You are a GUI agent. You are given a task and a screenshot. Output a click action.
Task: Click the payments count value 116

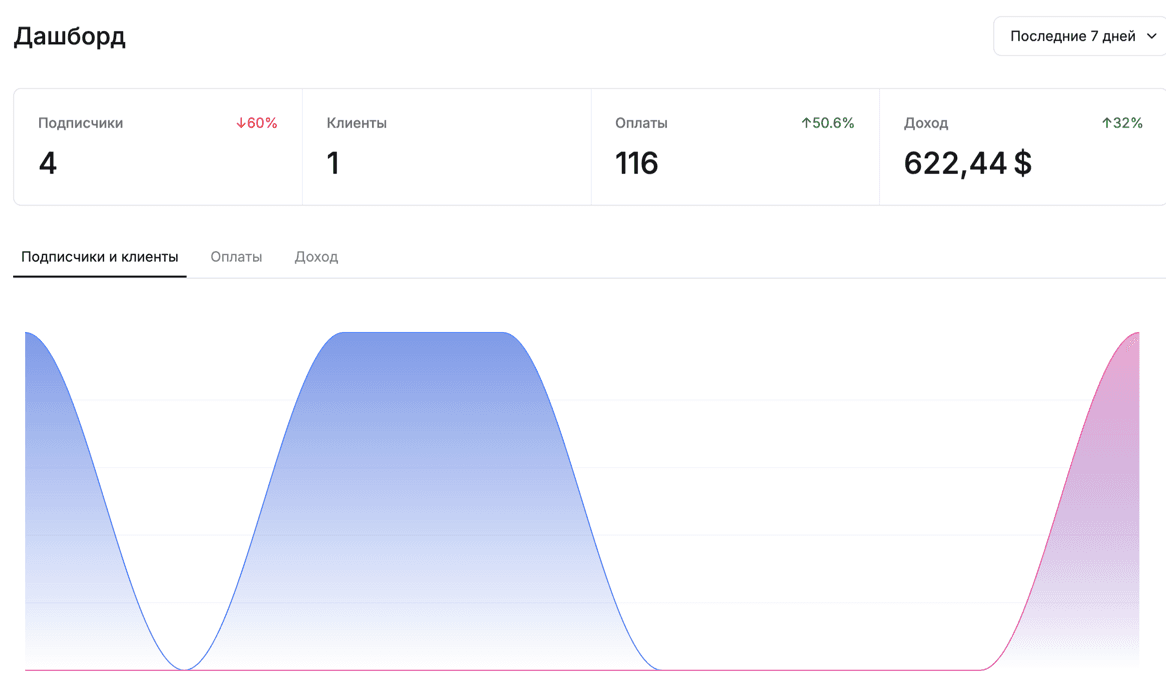tap(636, 163)
